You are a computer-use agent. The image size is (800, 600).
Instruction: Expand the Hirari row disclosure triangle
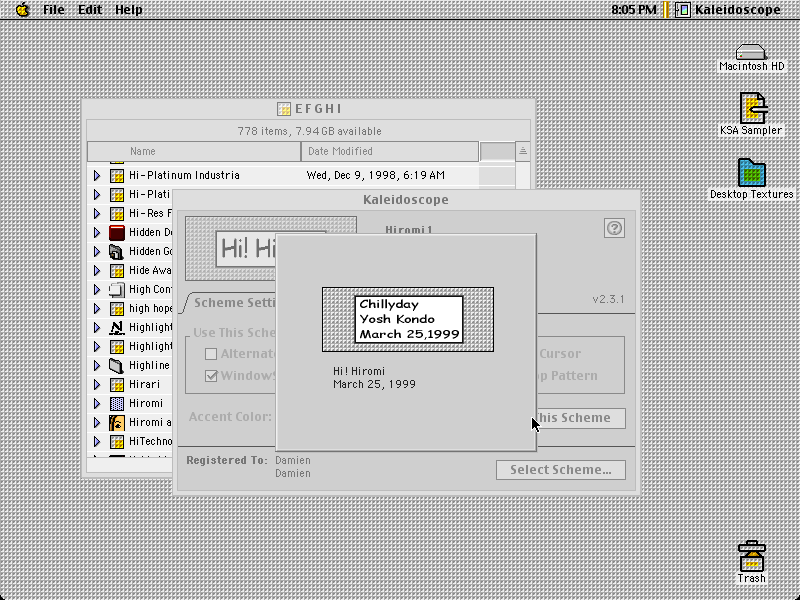[97, 385]
